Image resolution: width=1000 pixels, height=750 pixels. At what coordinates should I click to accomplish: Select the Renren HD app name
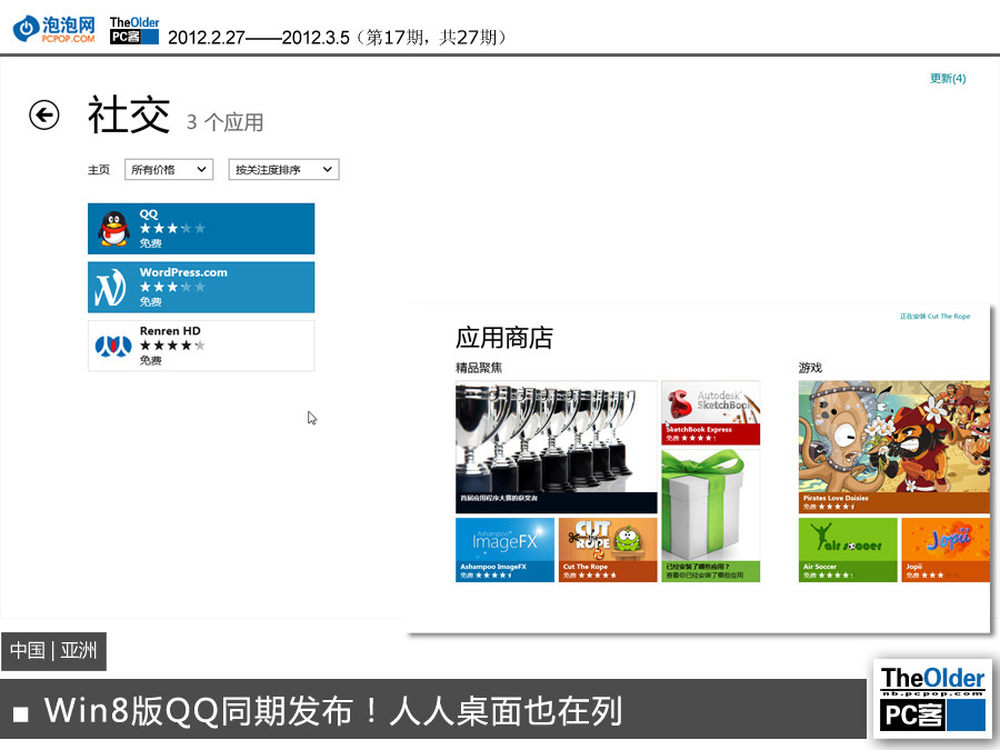(170, 331)
